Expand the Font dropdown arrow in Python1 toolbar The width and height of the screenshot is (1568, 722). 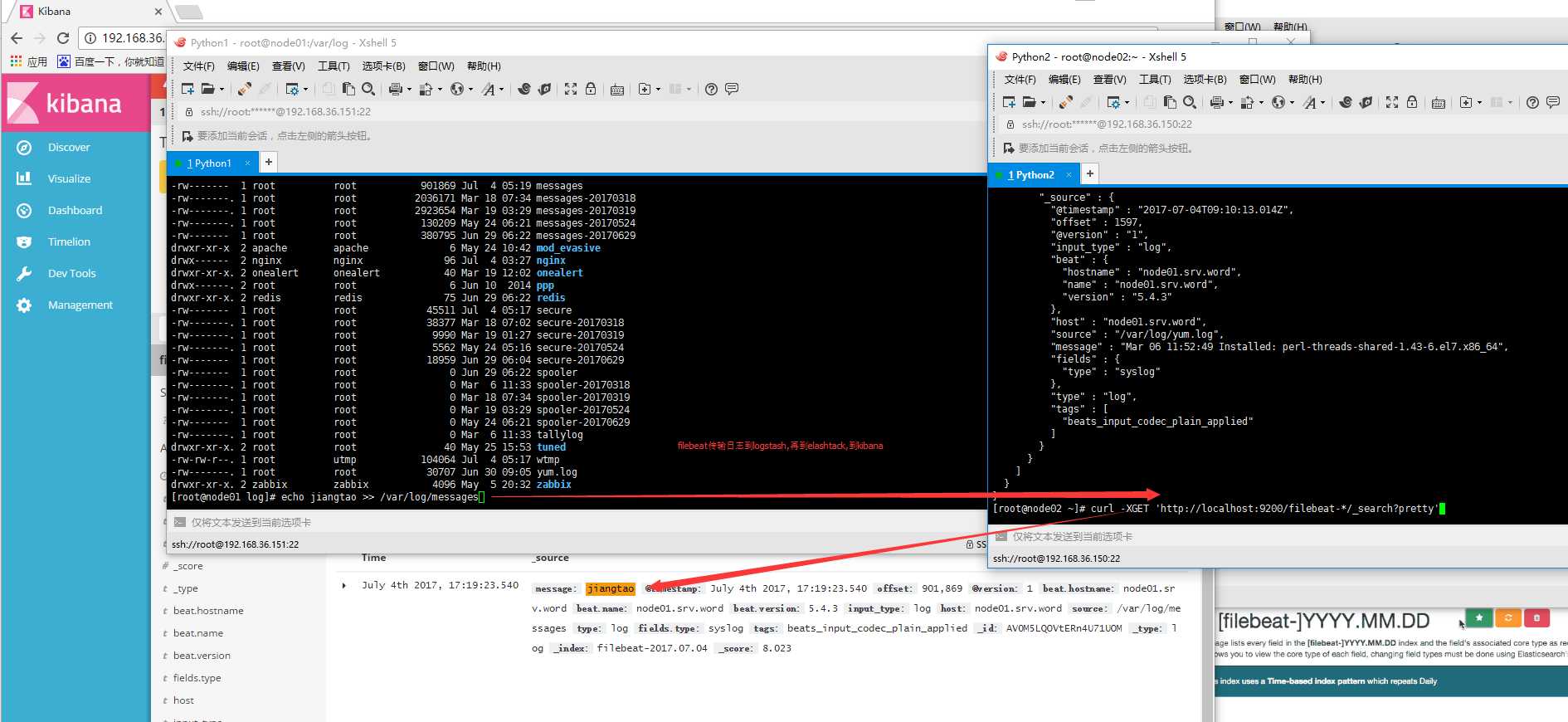502,89
